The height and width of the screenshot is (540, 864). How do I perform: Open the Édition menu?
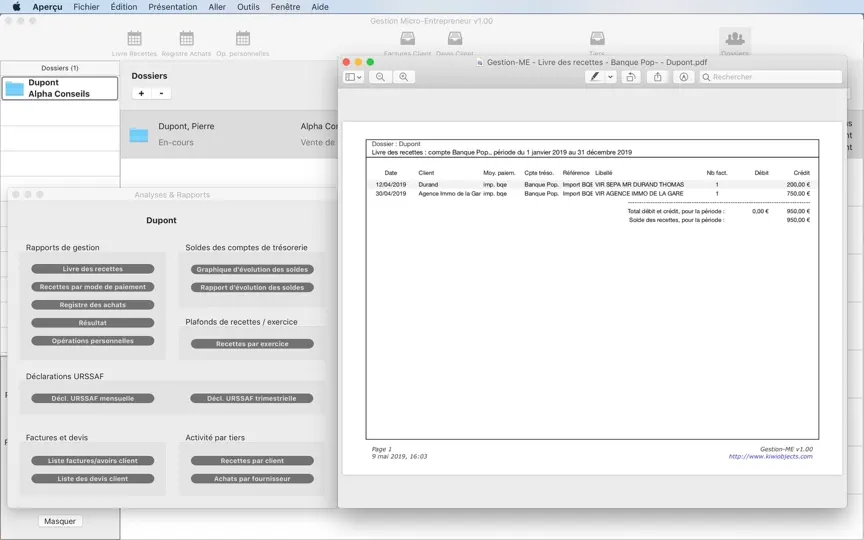tap(124, 7)
